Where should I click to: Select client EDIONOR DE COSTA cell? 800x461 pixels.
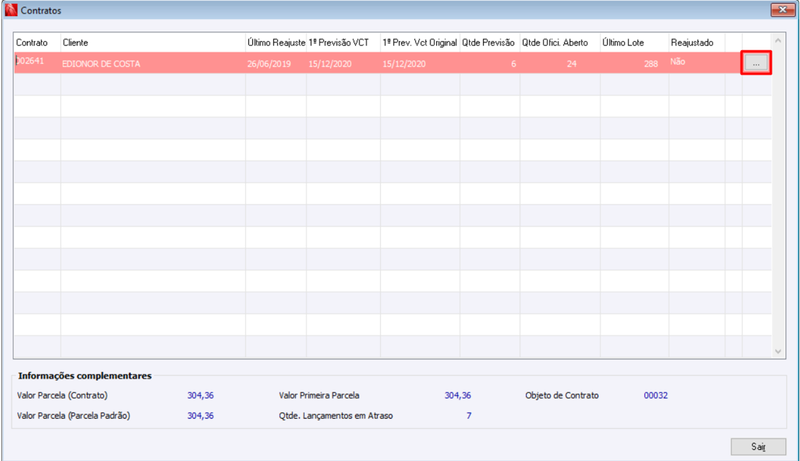point(153,63)
